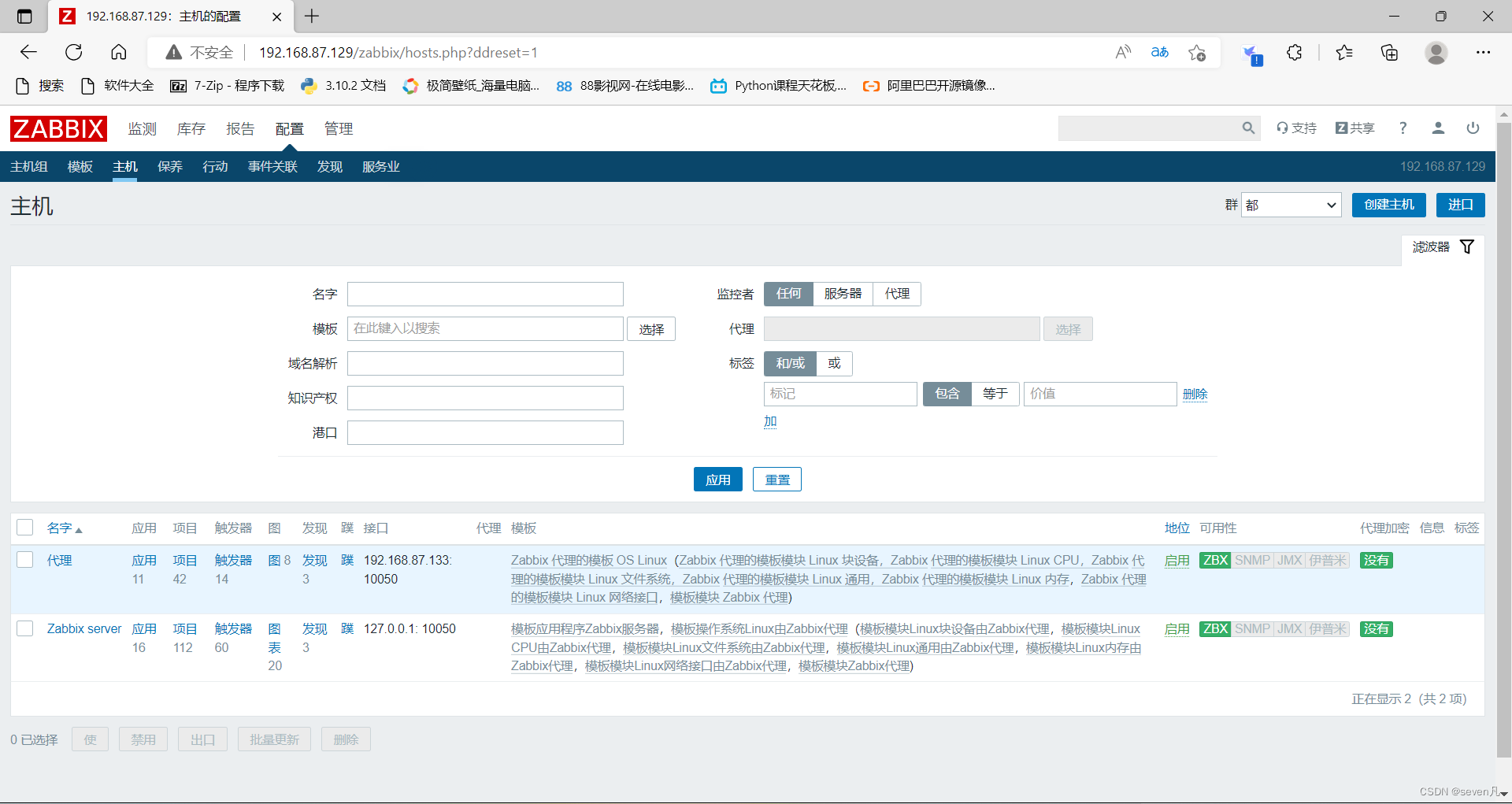Select 和/或 tag mode

click(791, 363)
